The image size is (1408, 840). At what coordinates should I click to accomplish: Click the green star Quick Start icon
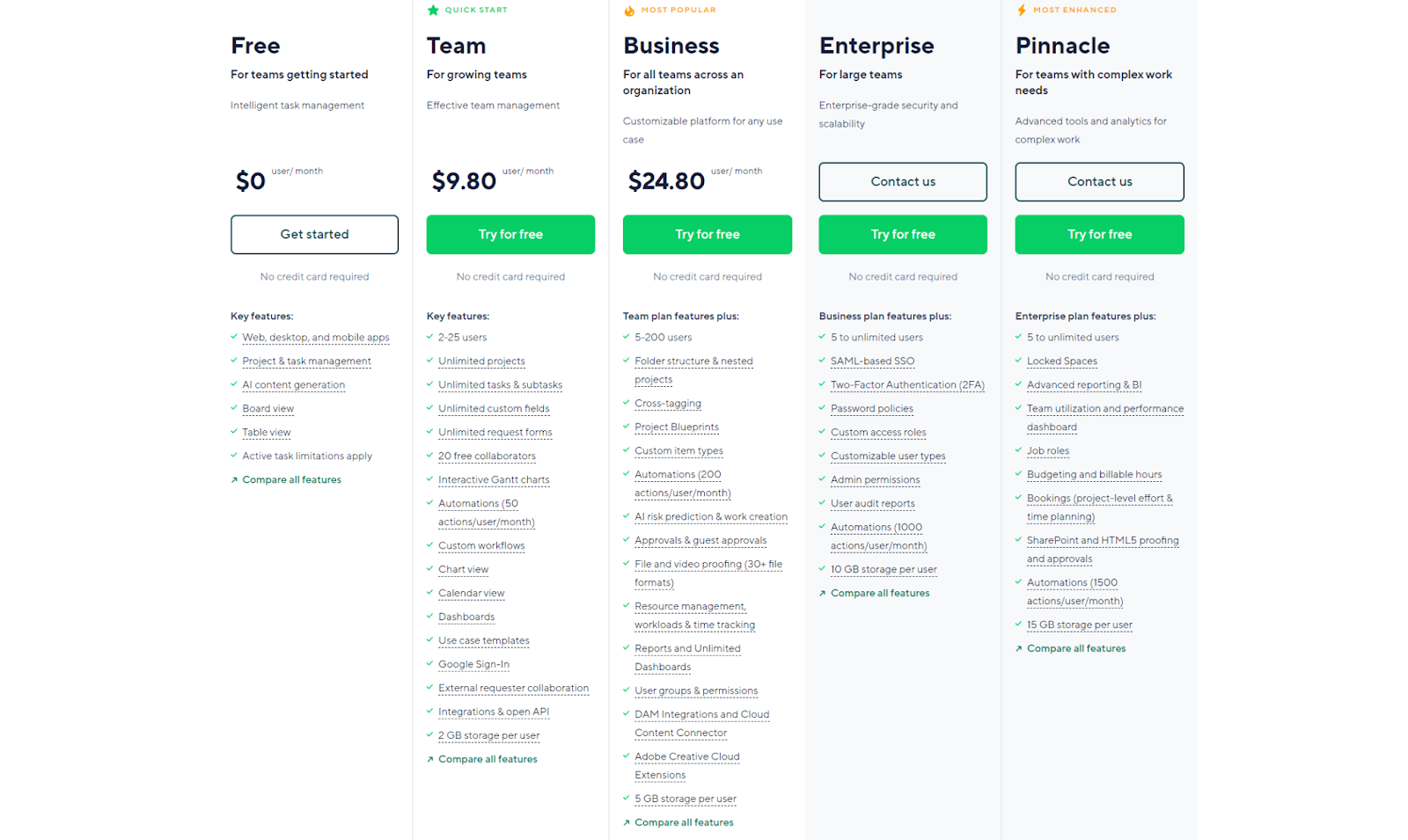(x=433, y=11)
